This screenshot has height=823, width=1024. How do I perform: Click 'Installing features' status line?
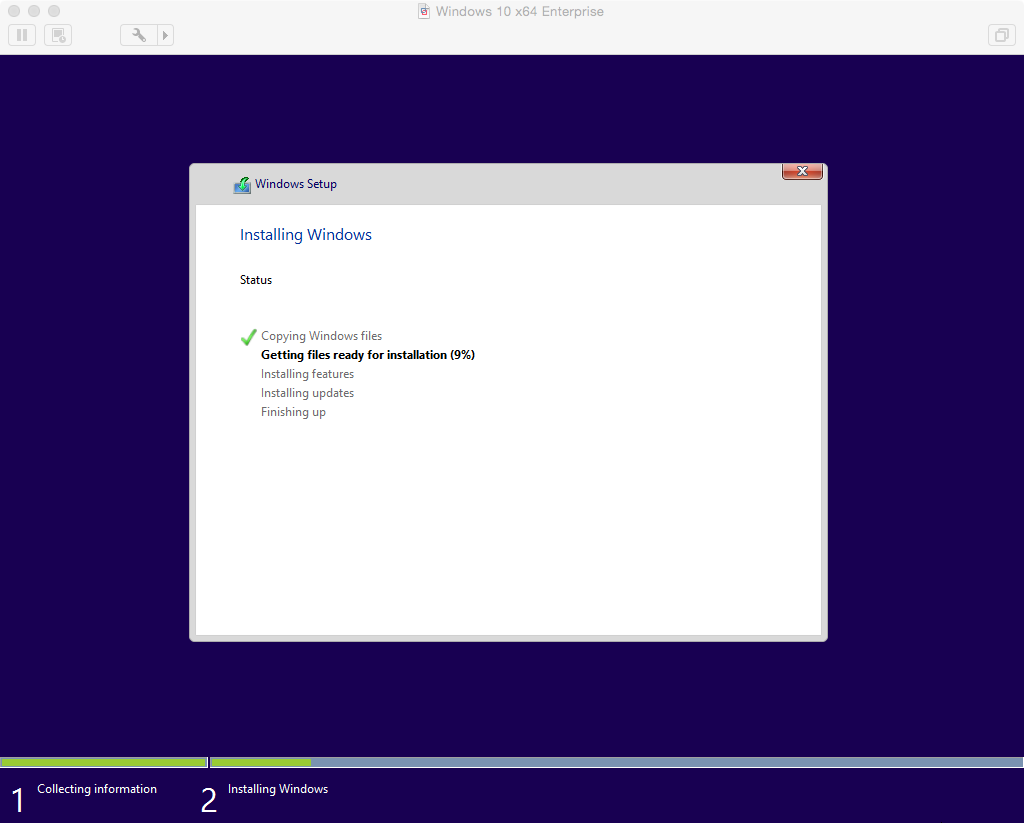point(308,374)
